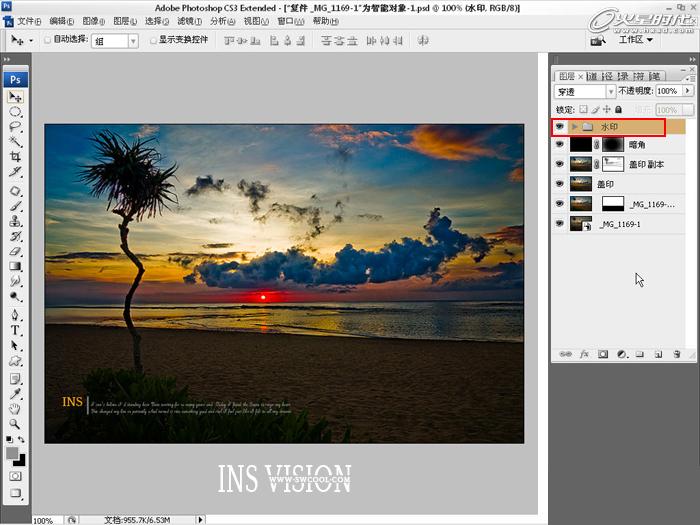Change screen mode button in toolbox
Image resolution: width=700 pixels, height=525 pixels.
click(15, 493)
